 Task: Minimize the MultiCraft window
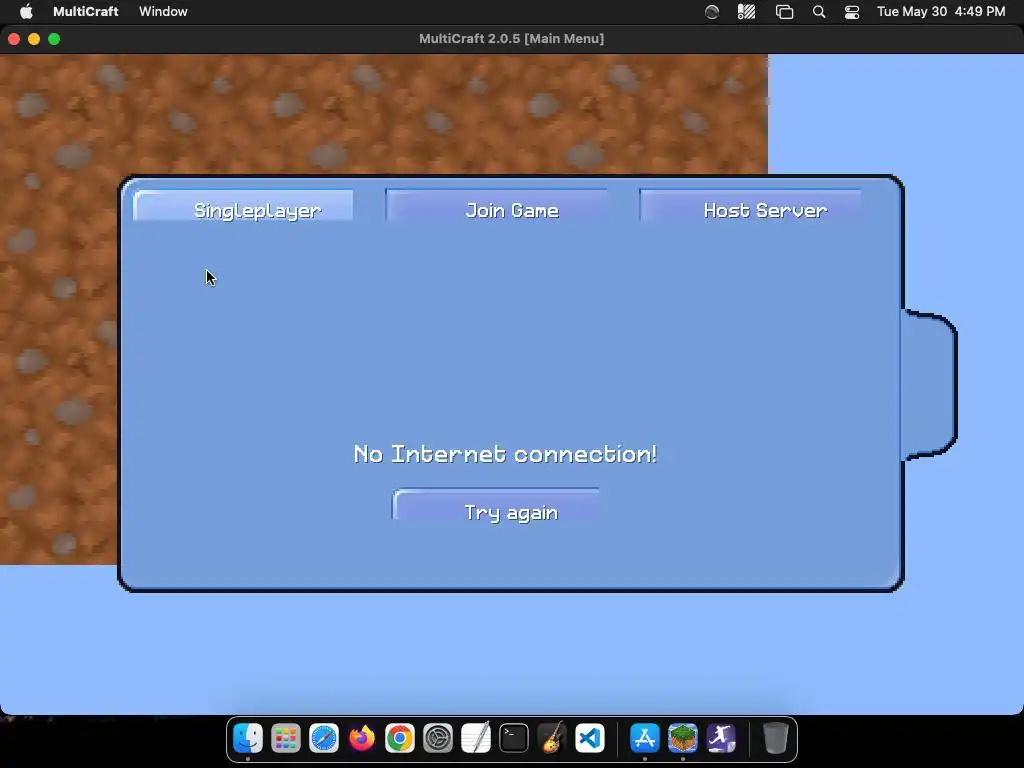click(x=34, y=39)
